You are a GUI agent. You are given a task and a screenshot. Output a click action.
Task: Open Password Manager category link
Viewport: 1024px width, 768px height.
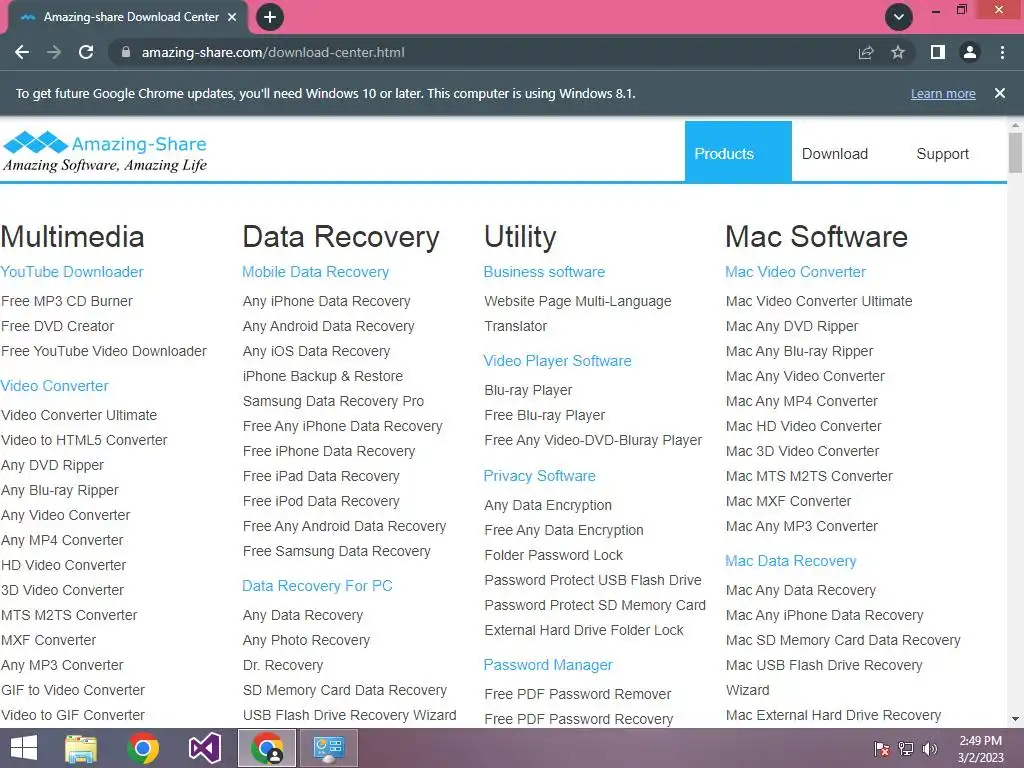(548, 665)
